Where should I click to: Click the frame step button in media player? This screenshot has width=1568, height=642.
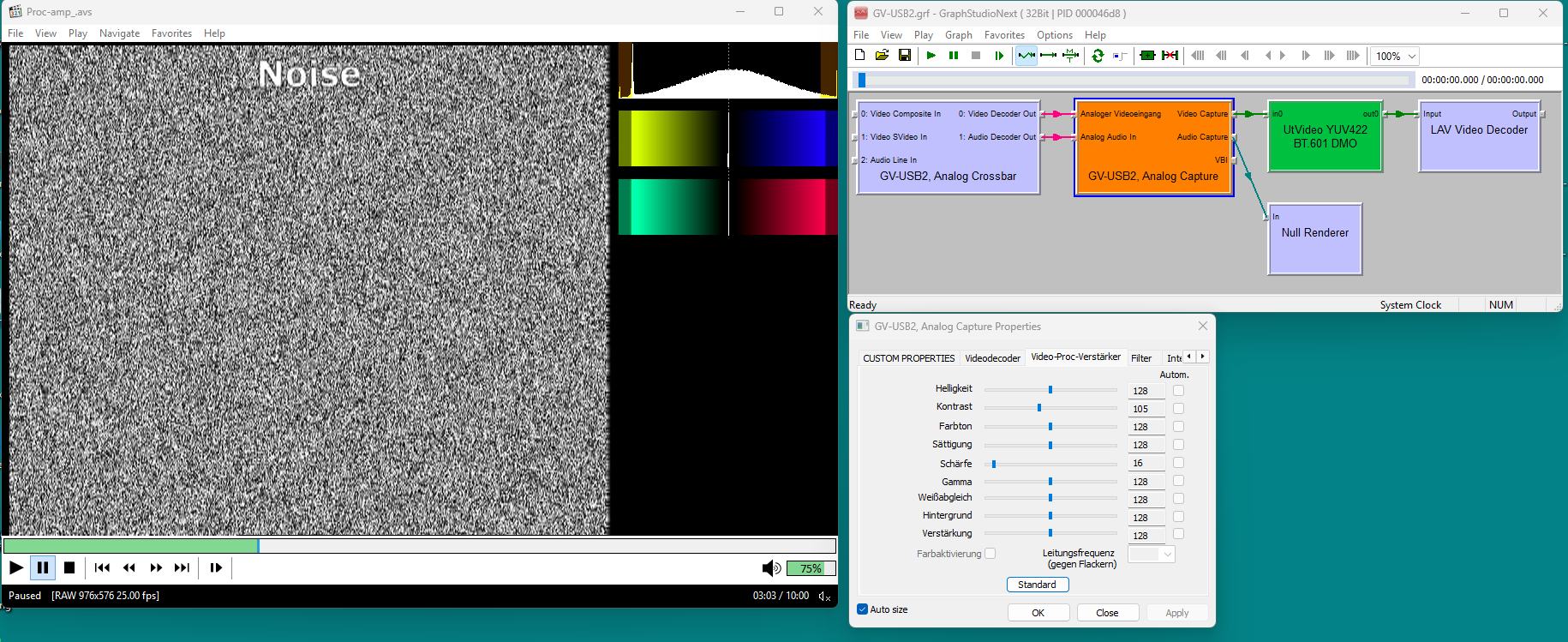click(216, 567)
